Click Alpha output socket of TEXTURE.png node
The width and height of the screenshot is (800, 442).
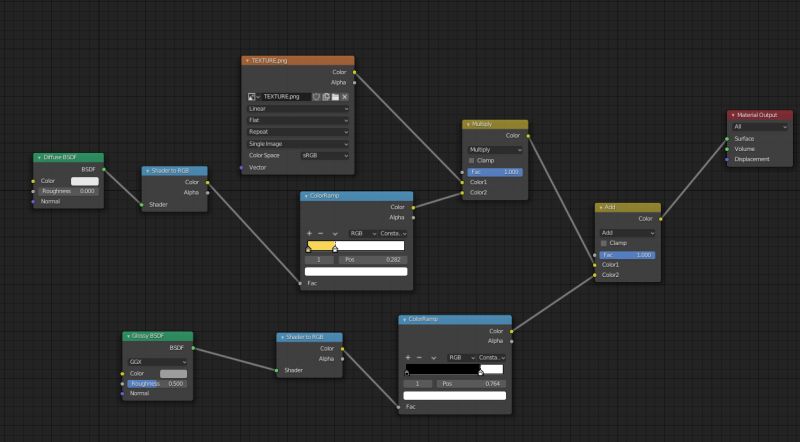(355, 83)
